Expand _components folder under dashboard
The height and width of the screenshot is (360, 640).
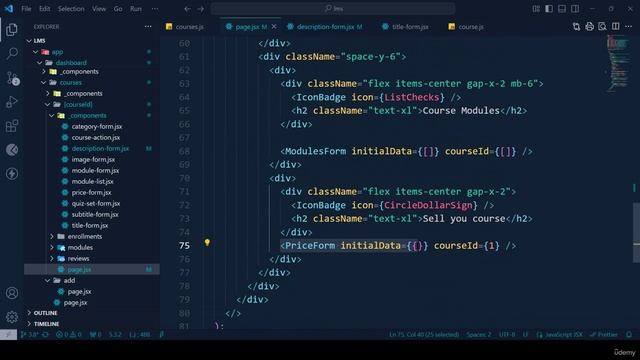pos(44,72)
